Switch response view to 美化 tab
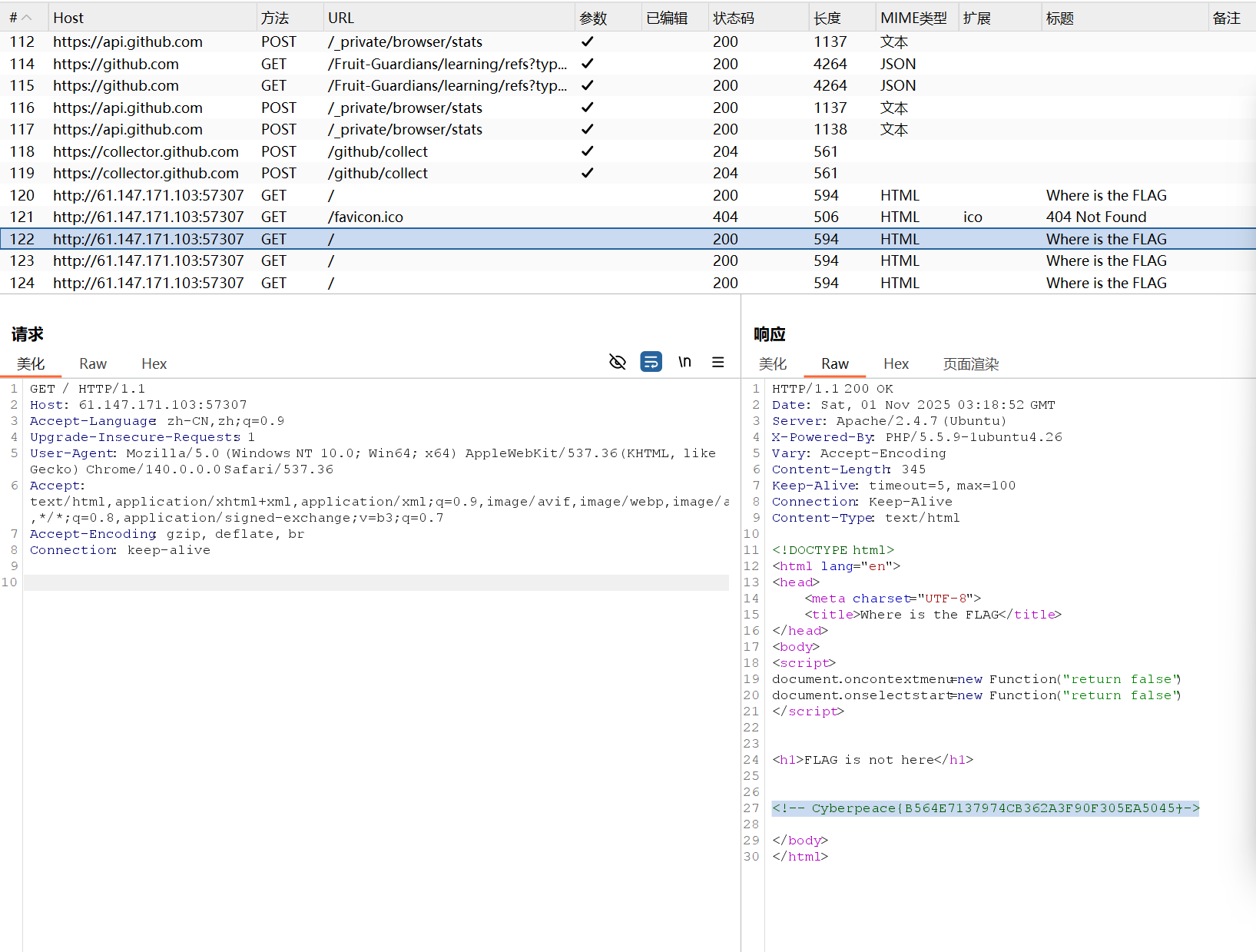Viewport: 1256px width, 952px height. (x=773, y=363)
